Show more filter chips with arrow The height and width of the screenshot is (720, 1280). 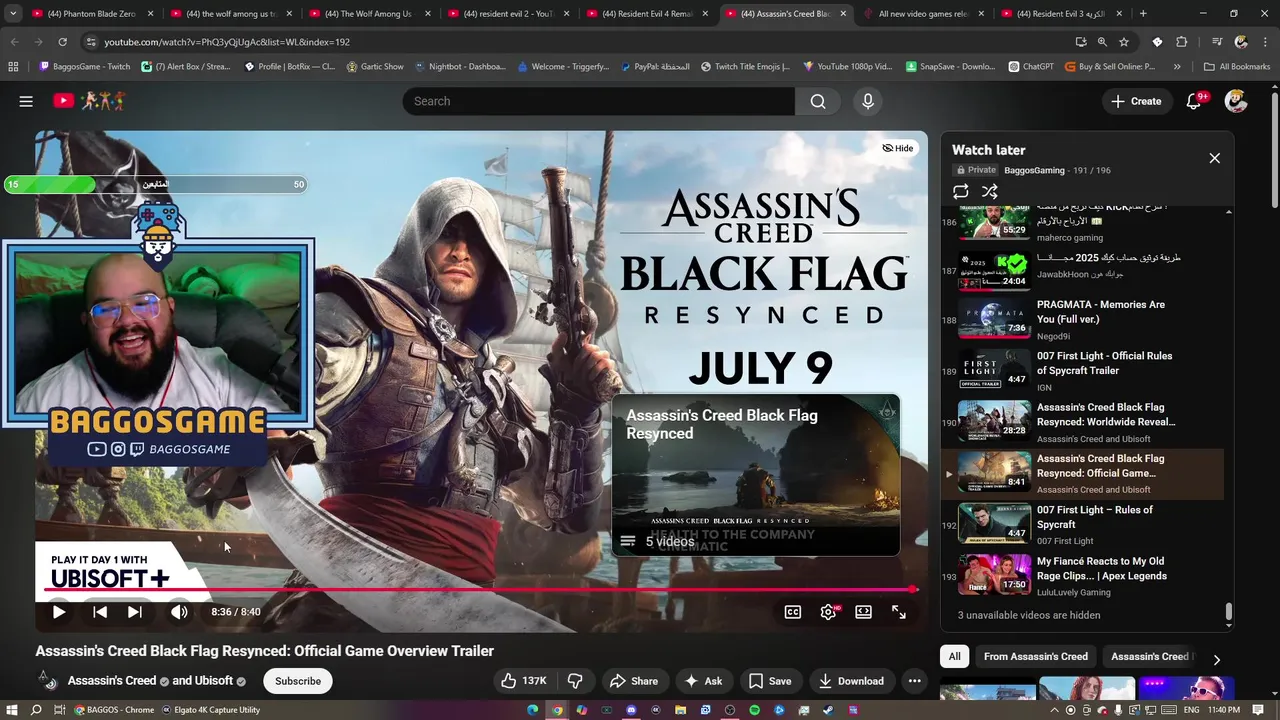tap(1216, 659)
